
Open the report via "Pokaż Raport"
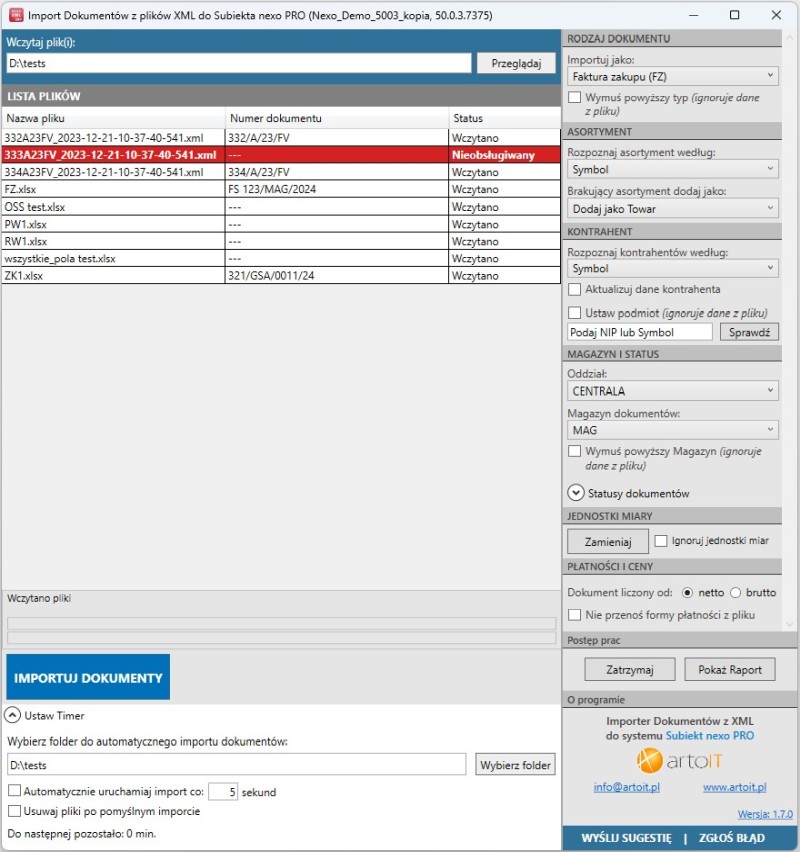[730, 668]
